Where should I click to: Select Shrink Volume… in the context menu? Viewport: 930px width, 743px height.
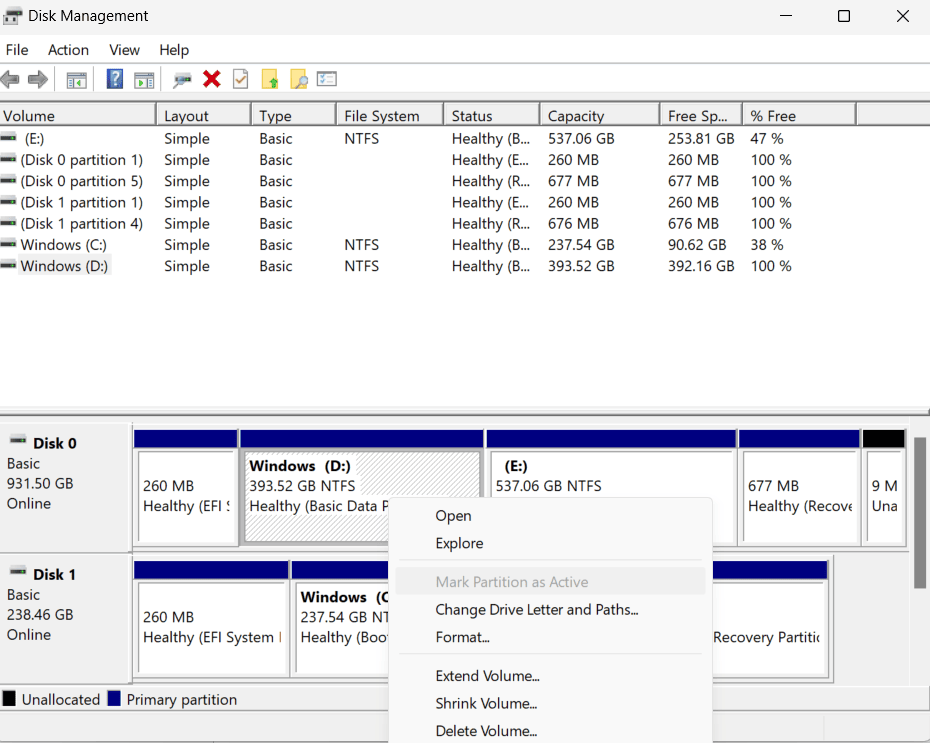tap(486, 703)
